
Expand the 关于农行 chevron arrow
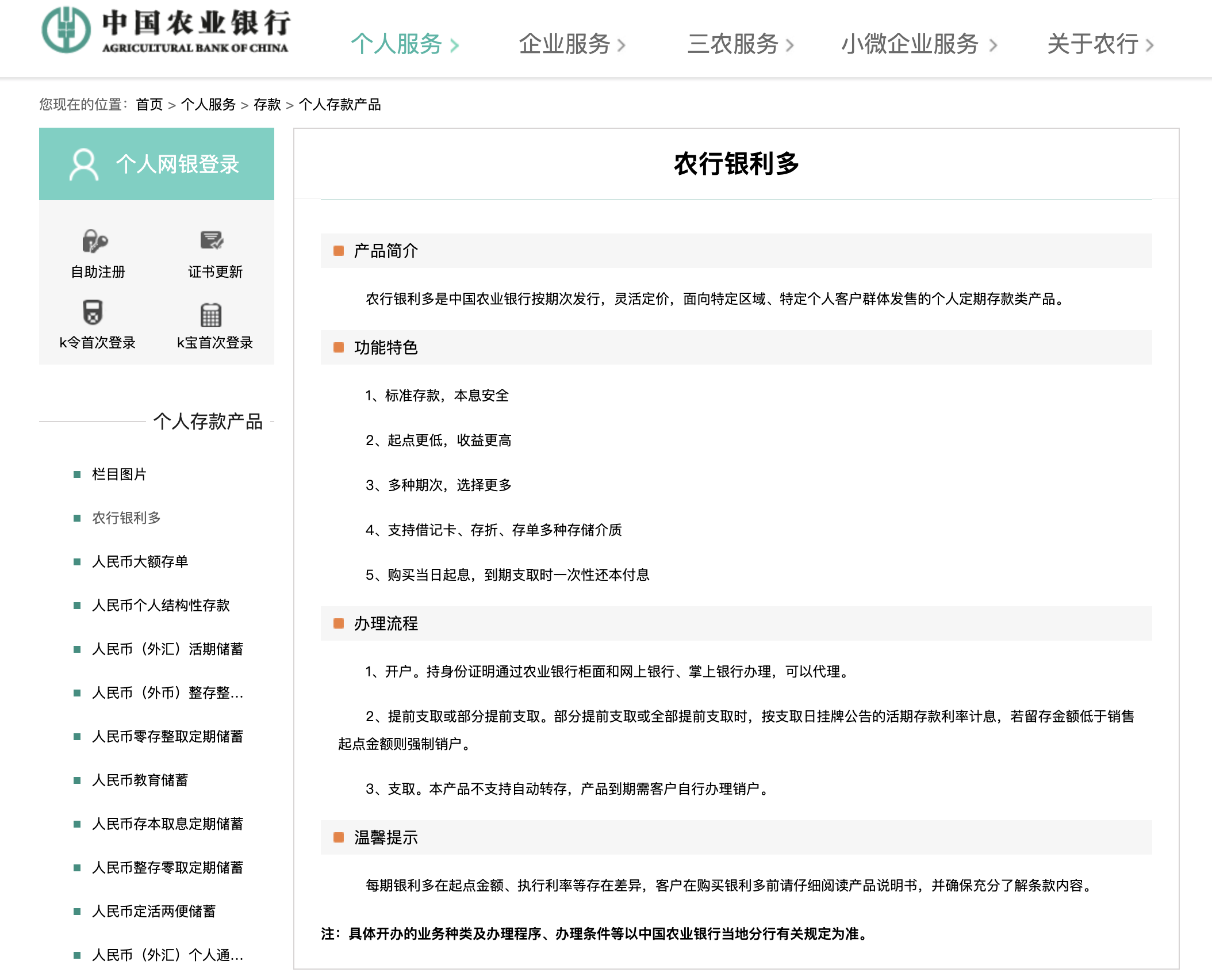(x=1149, y=45)
